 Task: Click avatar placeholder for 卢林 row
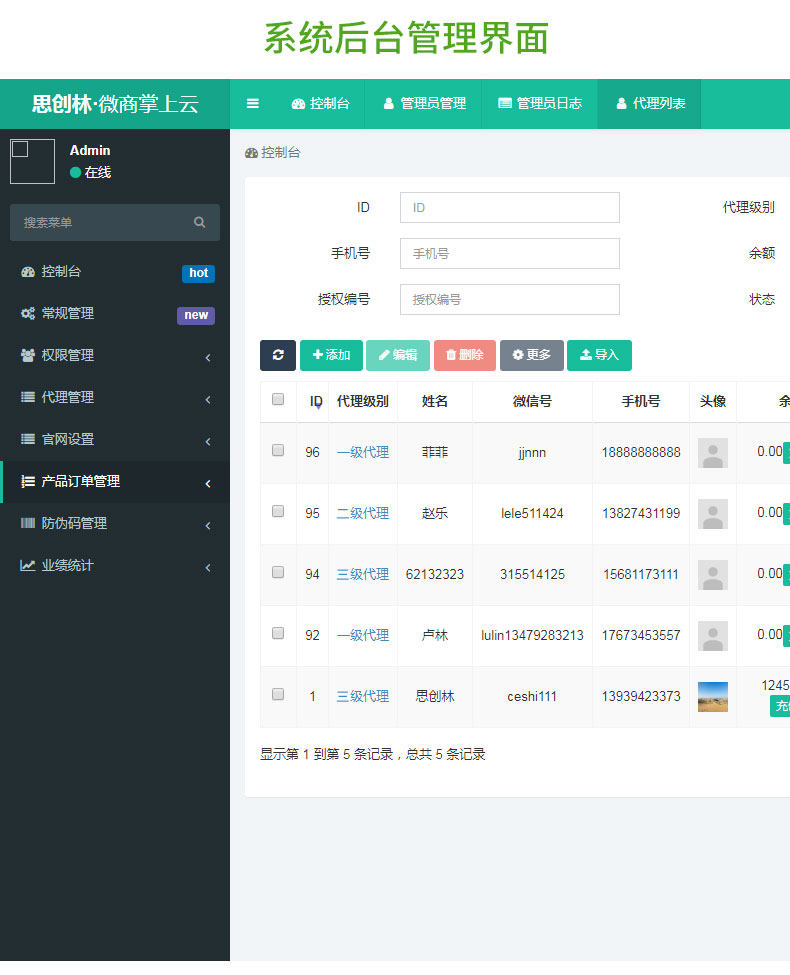coord(713,635)
